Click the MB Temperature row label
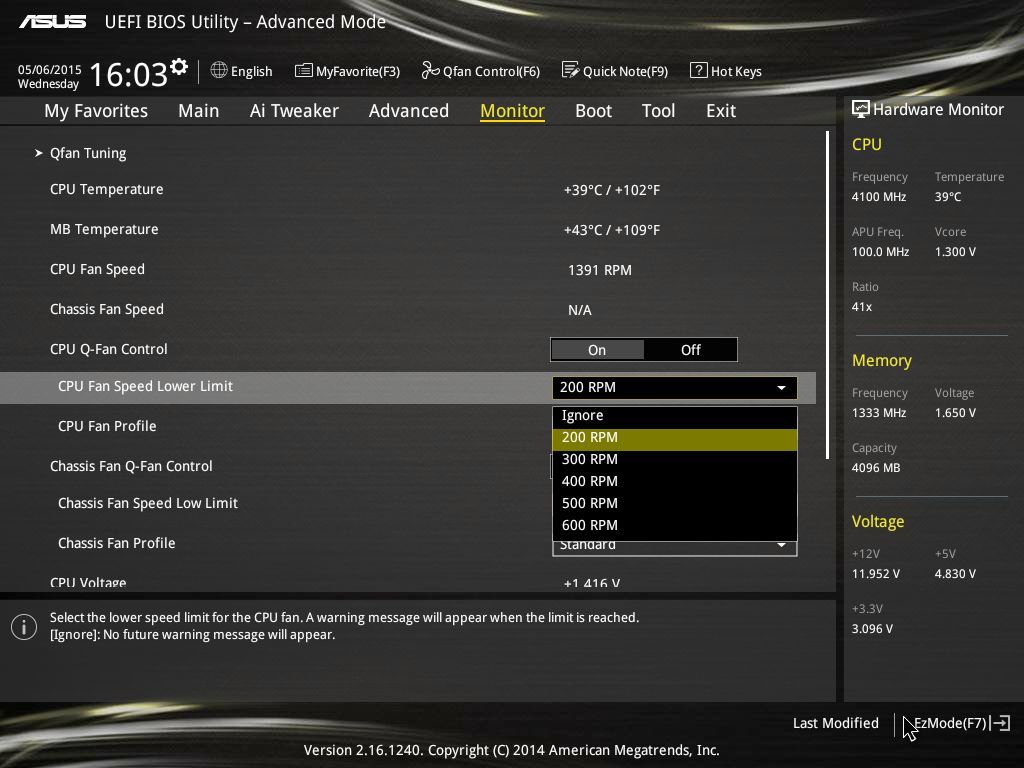 (x=104, y=229)
